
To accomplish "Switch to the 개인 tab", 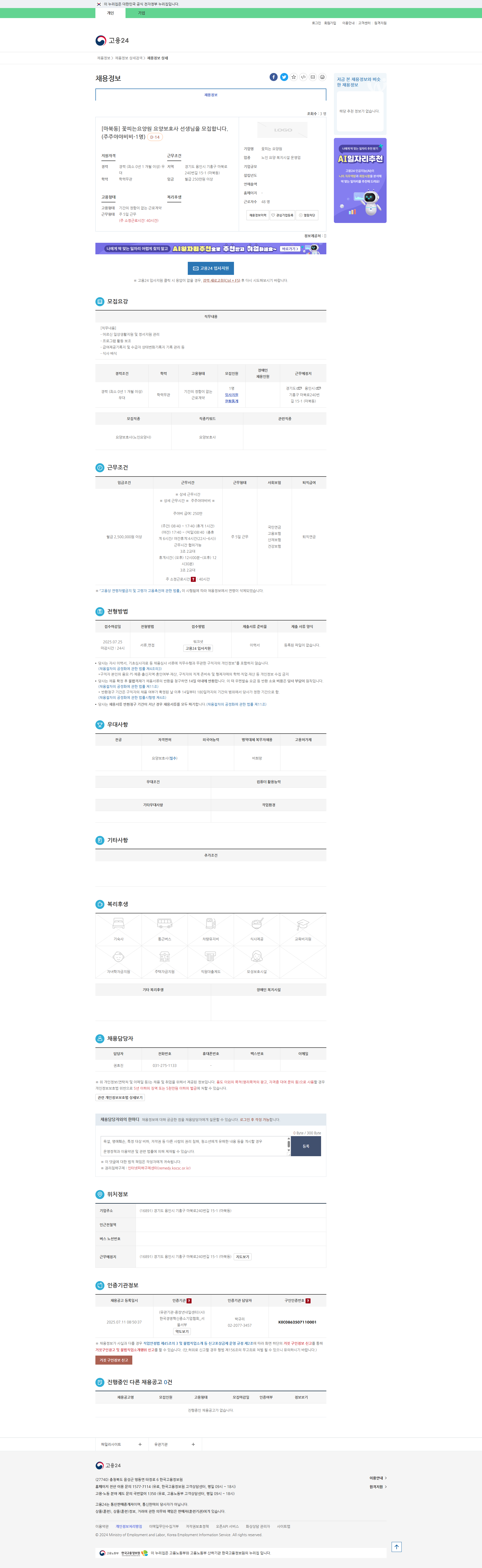I will tap(110, 13).
